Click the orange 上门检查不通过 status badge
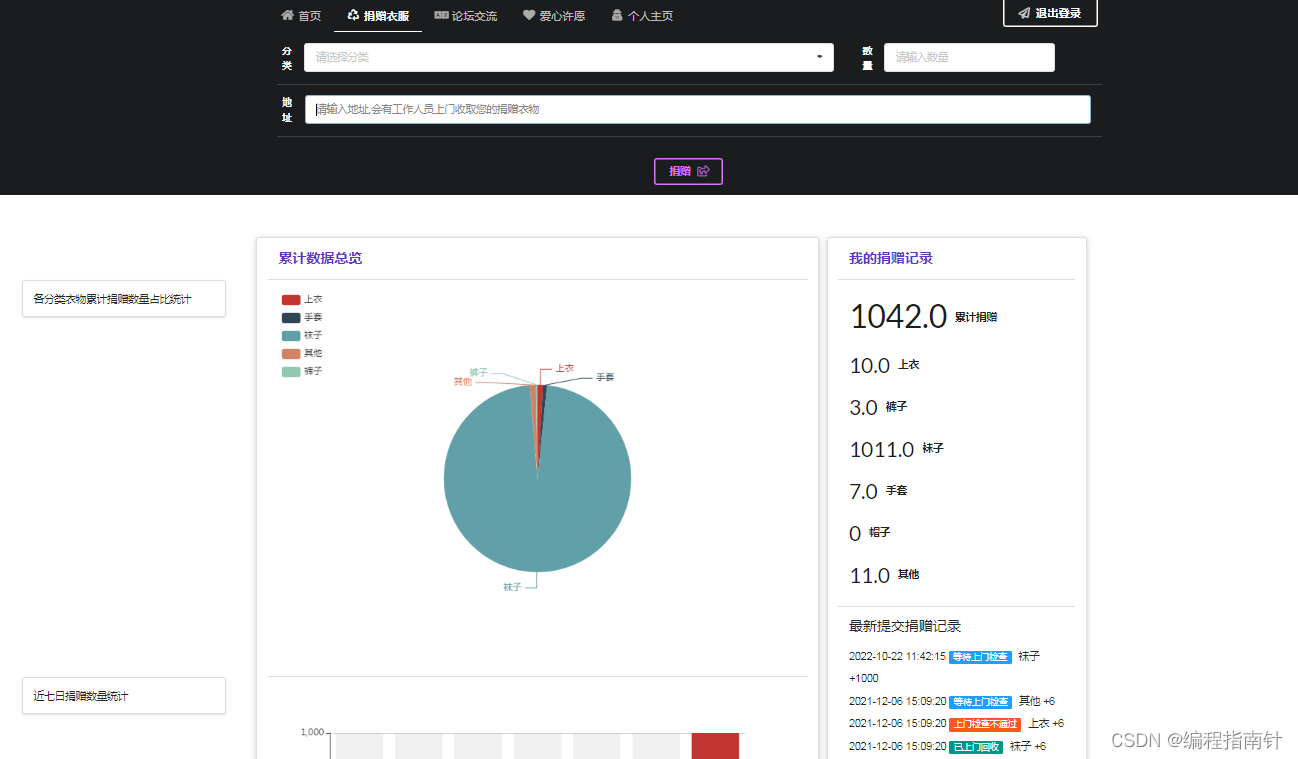This screenshot has width=1298, height=759. pyautogui.click(x=985, y=724)
